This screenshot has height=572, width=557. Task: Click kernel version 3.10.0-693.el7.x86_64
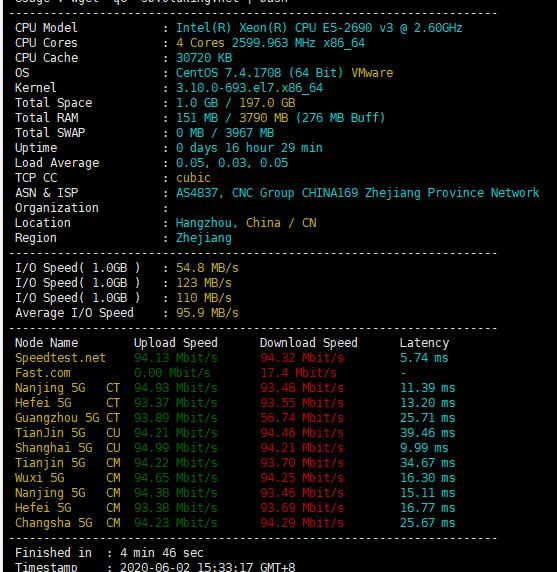(250, 88)
